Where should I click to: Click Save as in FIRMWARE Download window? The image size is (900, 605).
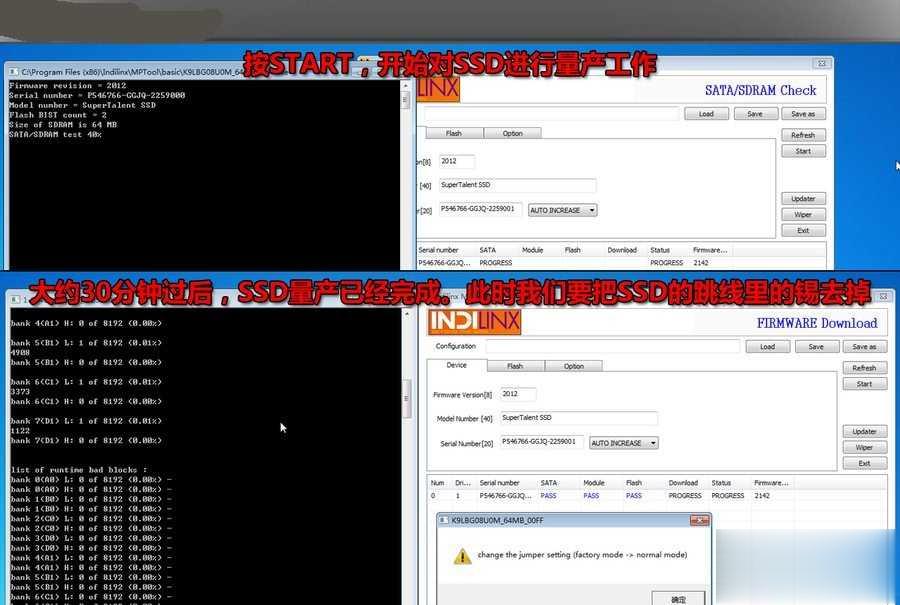click(x=864, y=347)
